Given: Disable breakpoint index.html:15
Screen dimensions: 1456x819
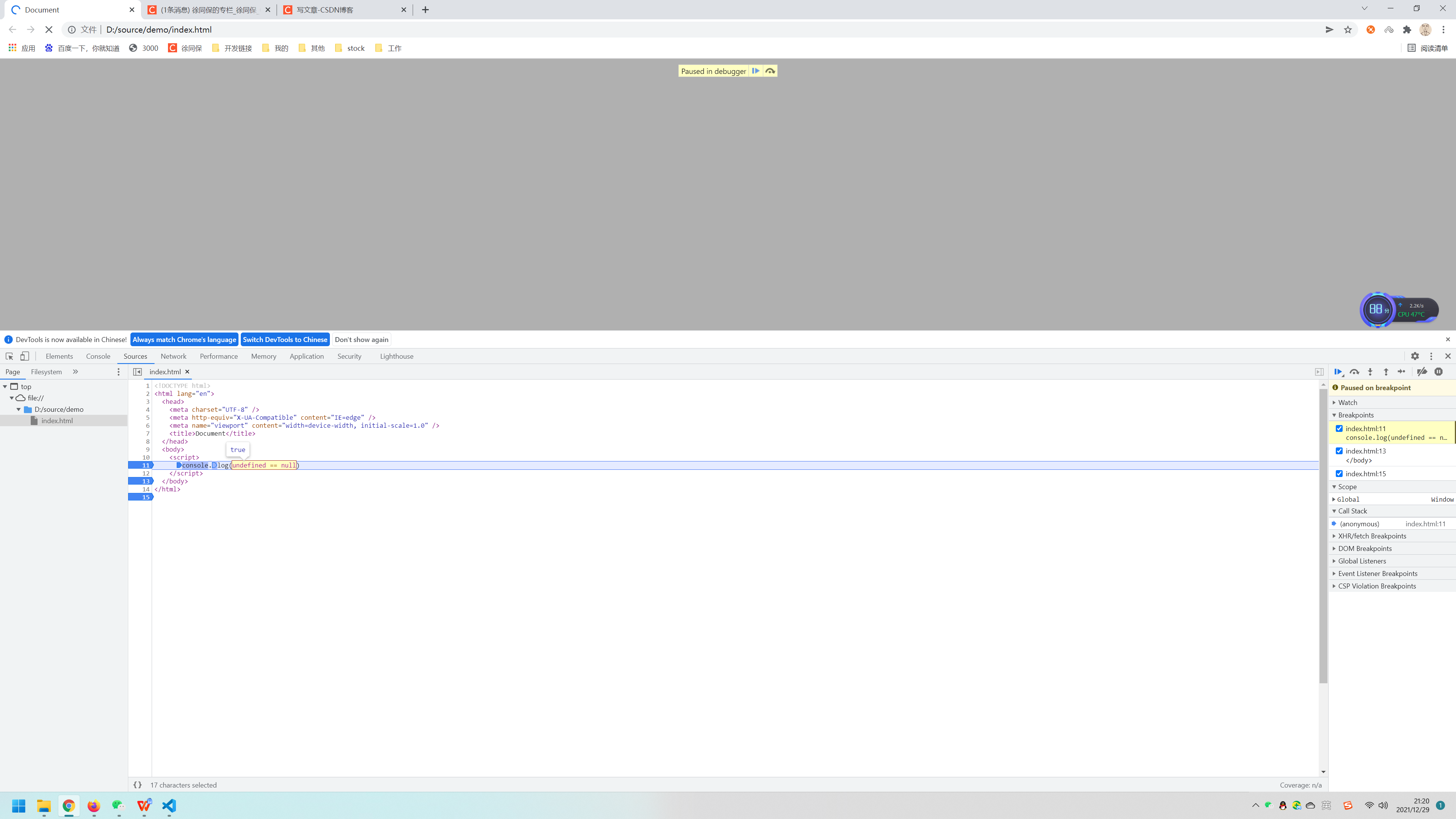Looking at the screenshot, I should [1339, 474].
